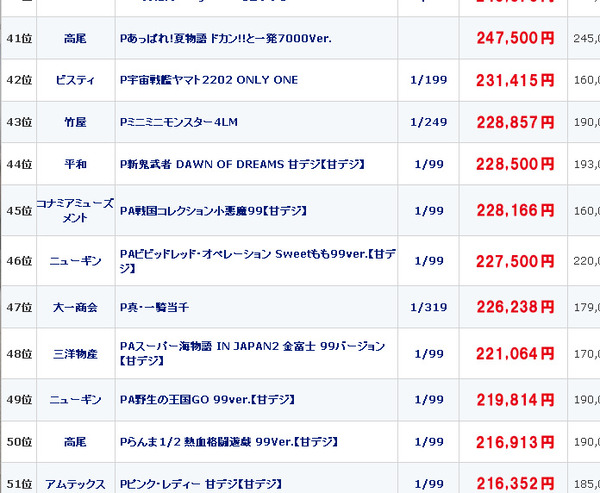
Task: Click maker コナミアミューズメント
Action: coord(75,211)
